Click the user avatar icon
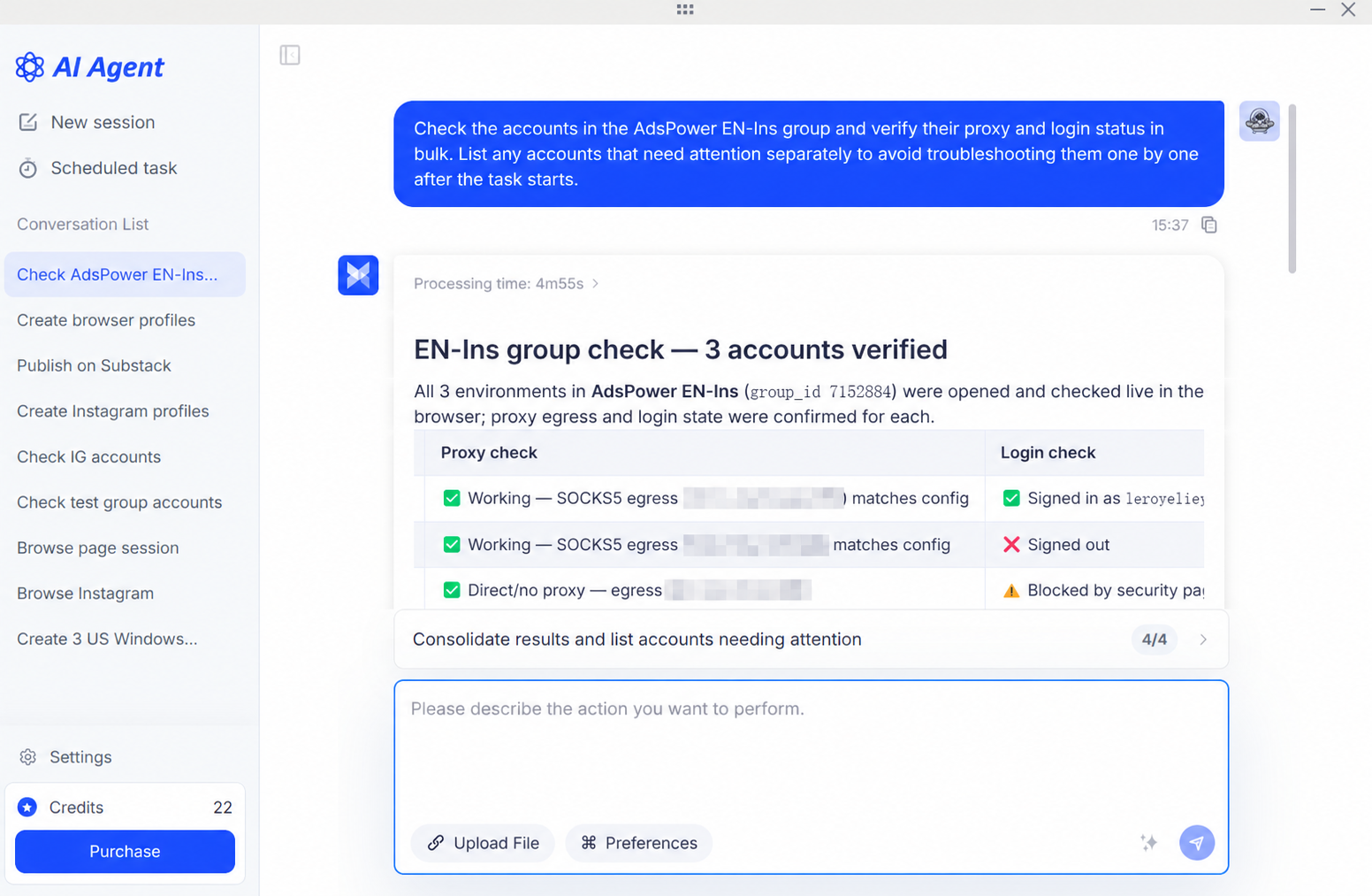Viewport: 1372px width, 896px height. coord(1259,121)
